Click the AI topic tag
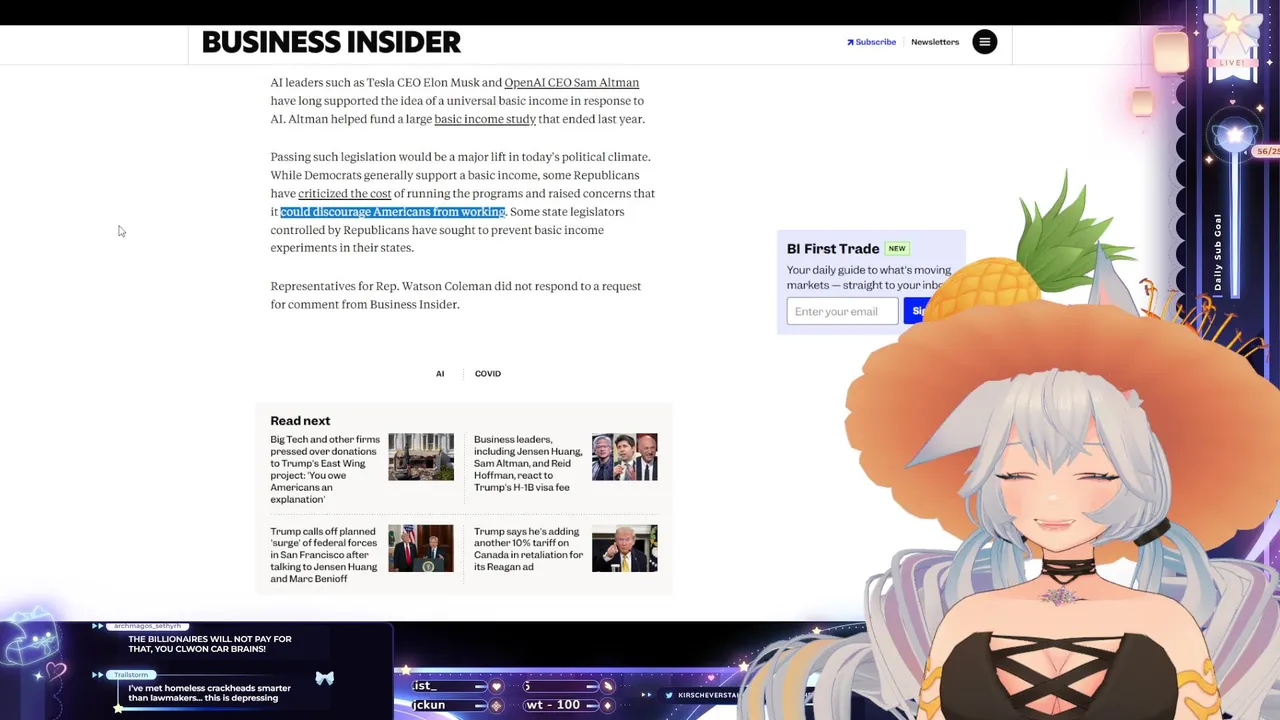Image resolution: width=1280 pixels, height=720 pixels. [440, 373]
